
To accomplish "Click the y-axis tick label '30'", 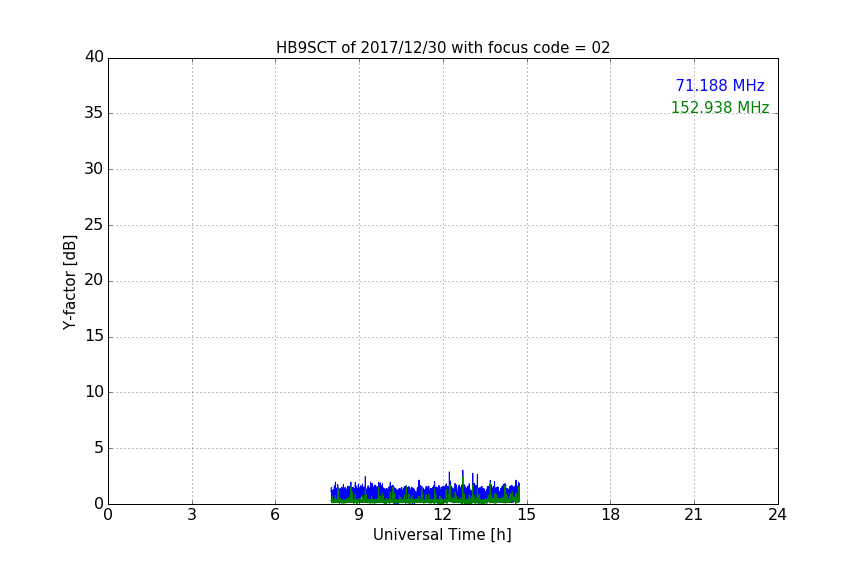I will click(94, 169).
